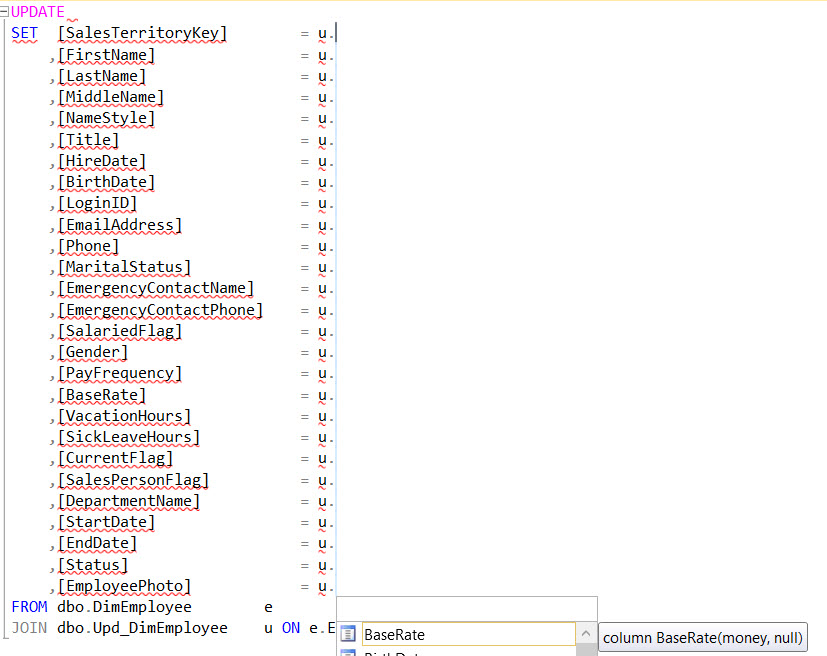
Task: Click the column icon beside BaseRate suggestion
Action: pyautogui.click(x=348, y=634)
